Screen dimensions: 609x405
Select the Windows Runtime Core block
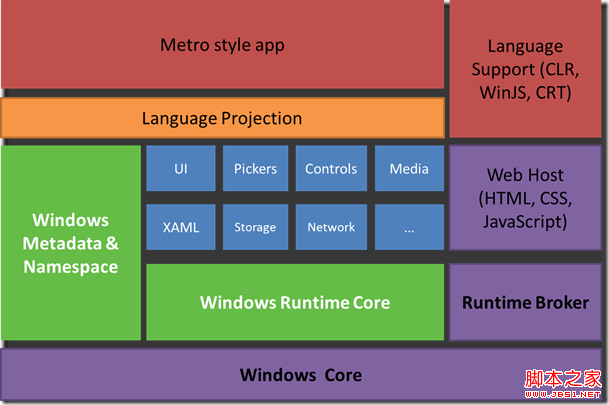click(295, 302)
